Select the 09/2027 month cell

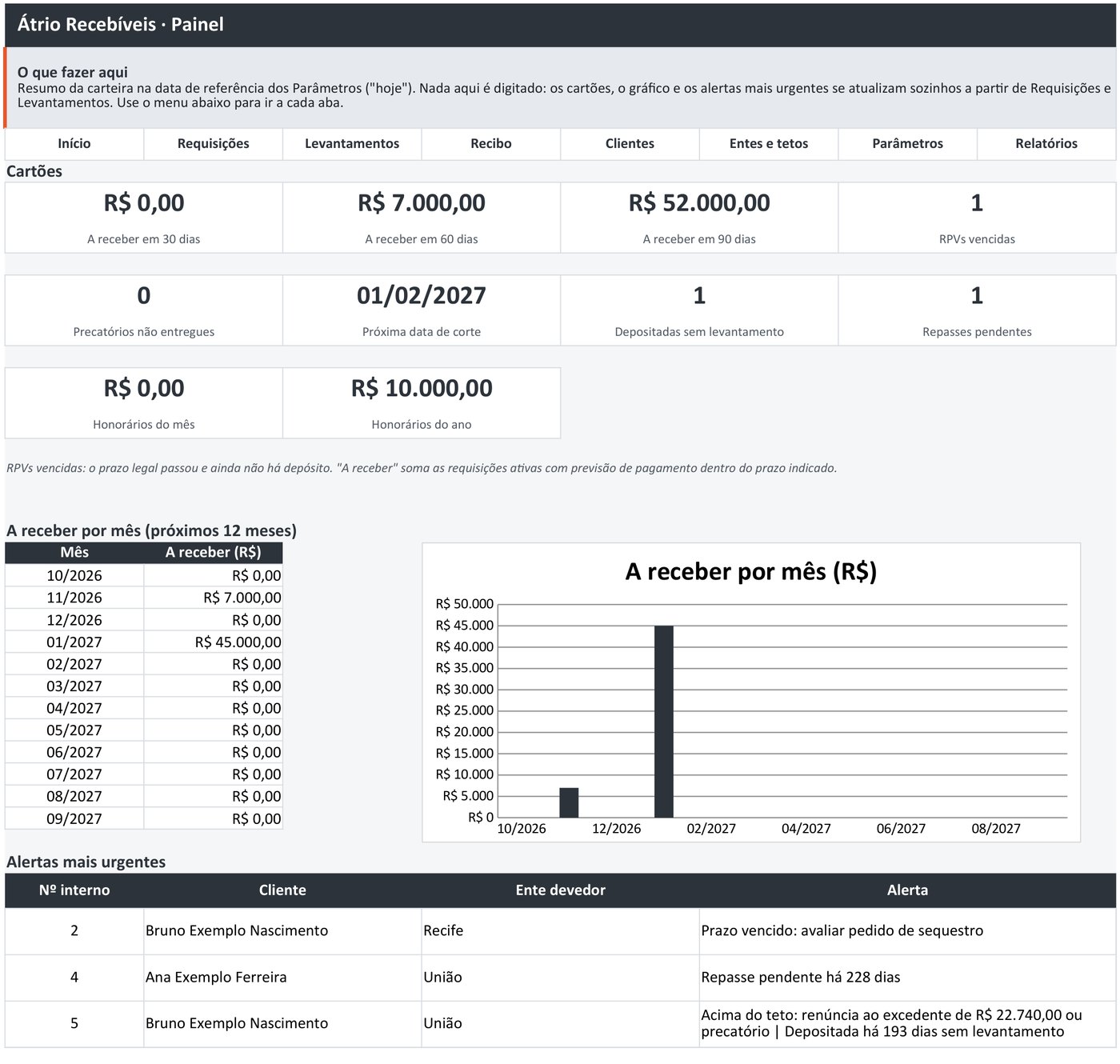[74, 818]
